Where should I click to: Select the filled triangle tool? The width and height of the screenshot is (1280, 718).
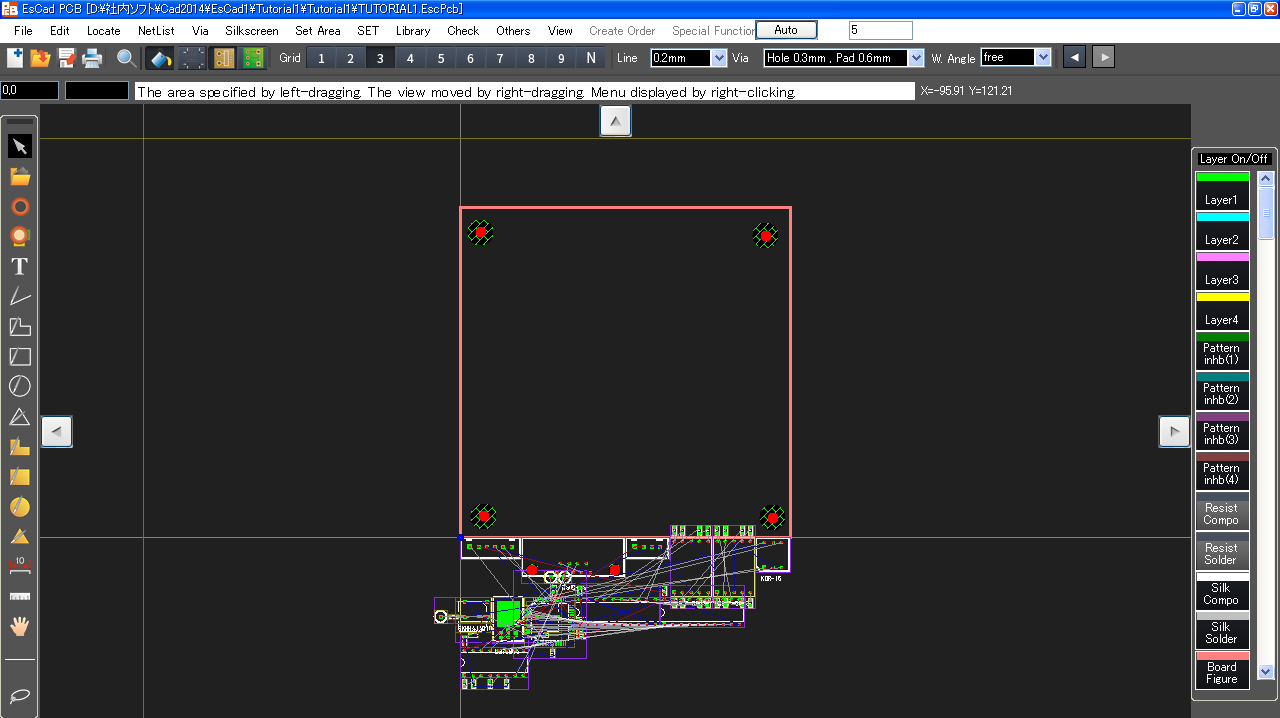click(20, 536)
